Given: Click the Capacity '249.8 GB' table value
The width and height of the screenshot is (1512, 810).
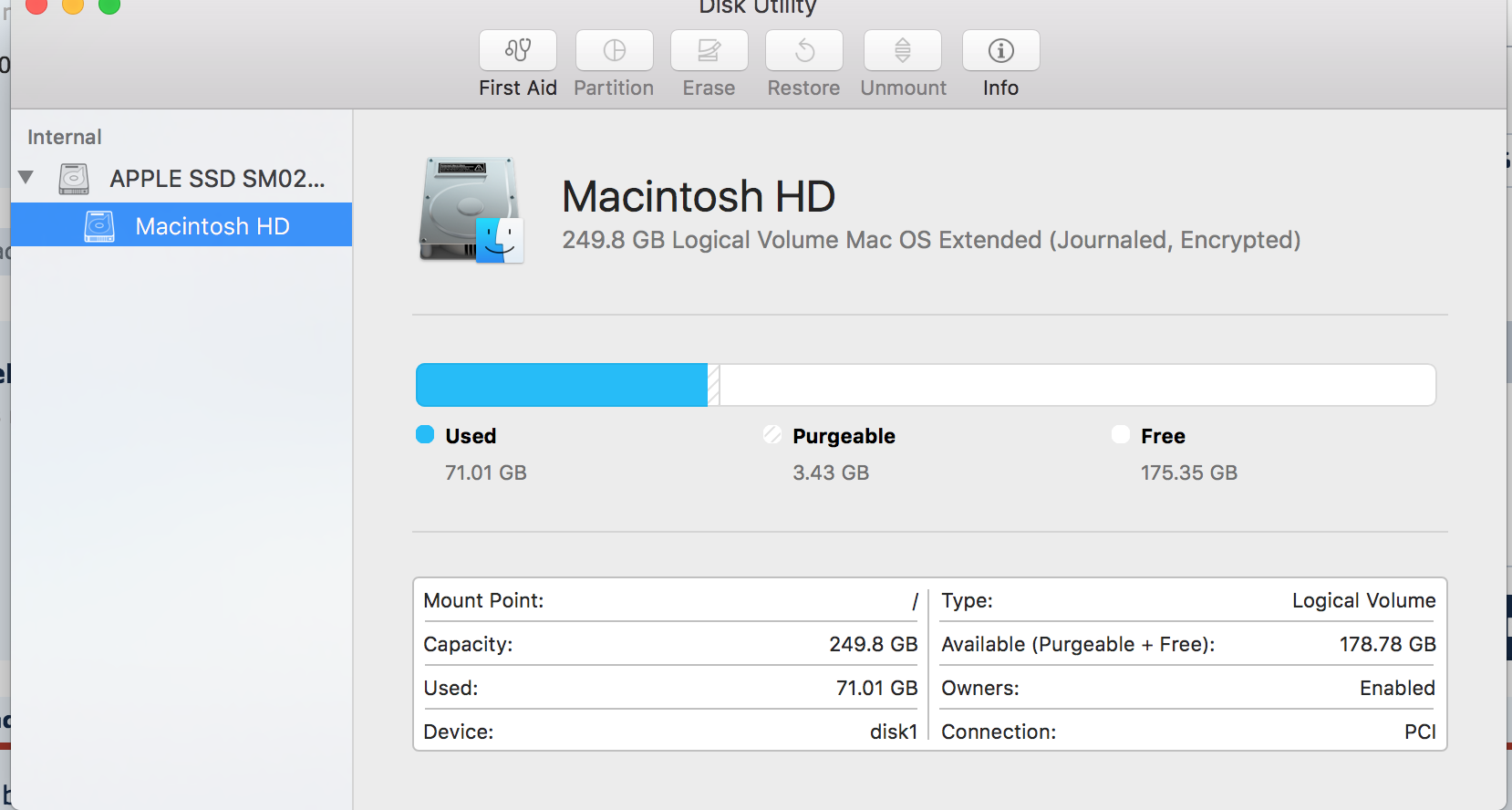Looking at the screenshot, I should [x=874, y=644].
